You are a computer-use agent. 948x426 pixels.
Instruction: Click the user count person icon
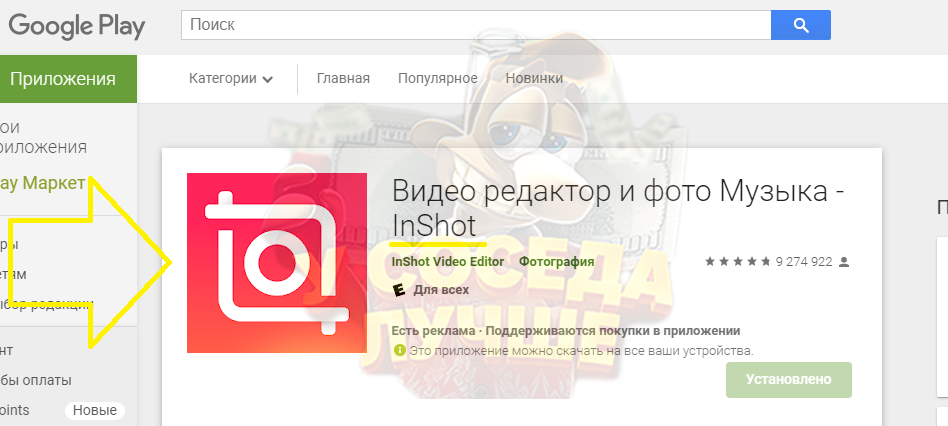pos(845,262)
